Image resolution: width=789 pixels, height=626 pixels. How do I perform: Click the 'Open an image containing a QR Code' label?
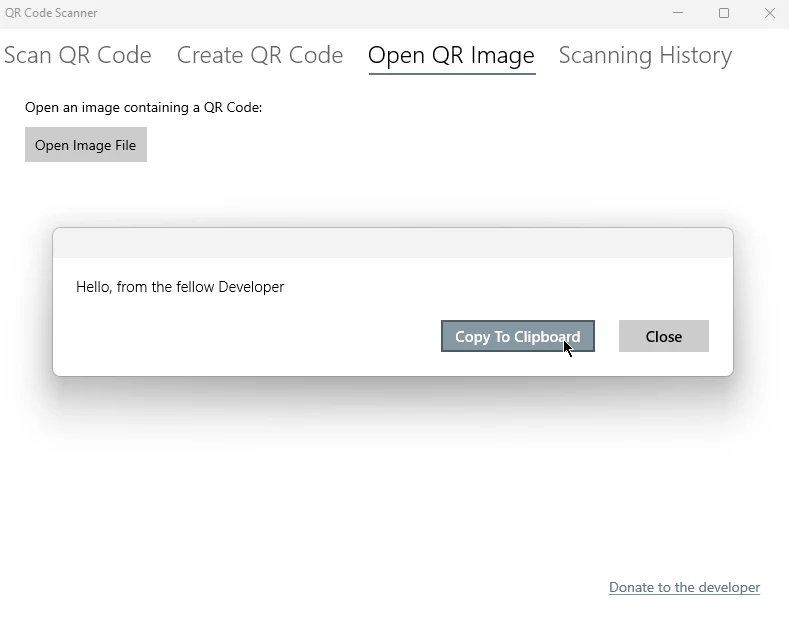(143, 107)
